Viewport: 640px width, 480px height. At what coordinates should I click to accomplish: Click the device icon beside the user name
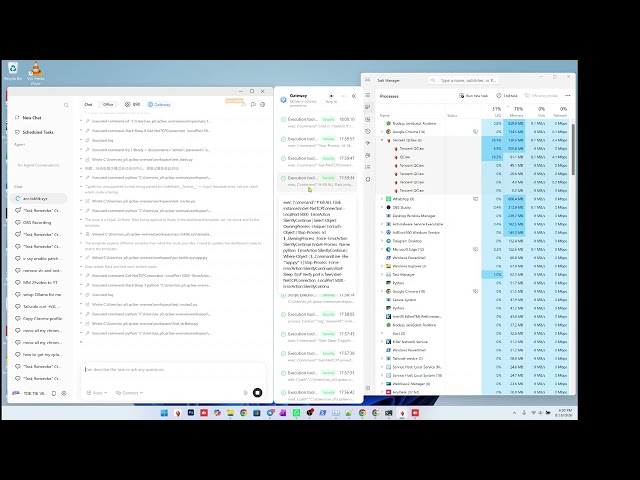click(x=54, y=393)
